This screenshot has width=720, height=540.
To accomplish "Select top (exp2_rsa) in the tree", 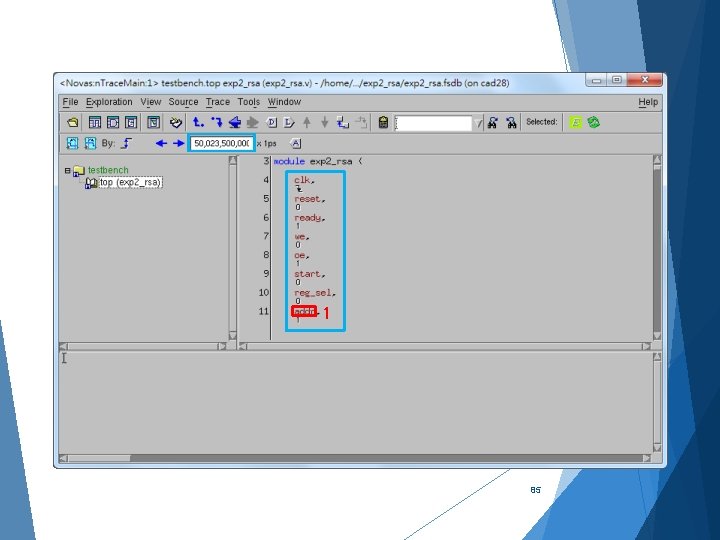I will coord(130,182).
